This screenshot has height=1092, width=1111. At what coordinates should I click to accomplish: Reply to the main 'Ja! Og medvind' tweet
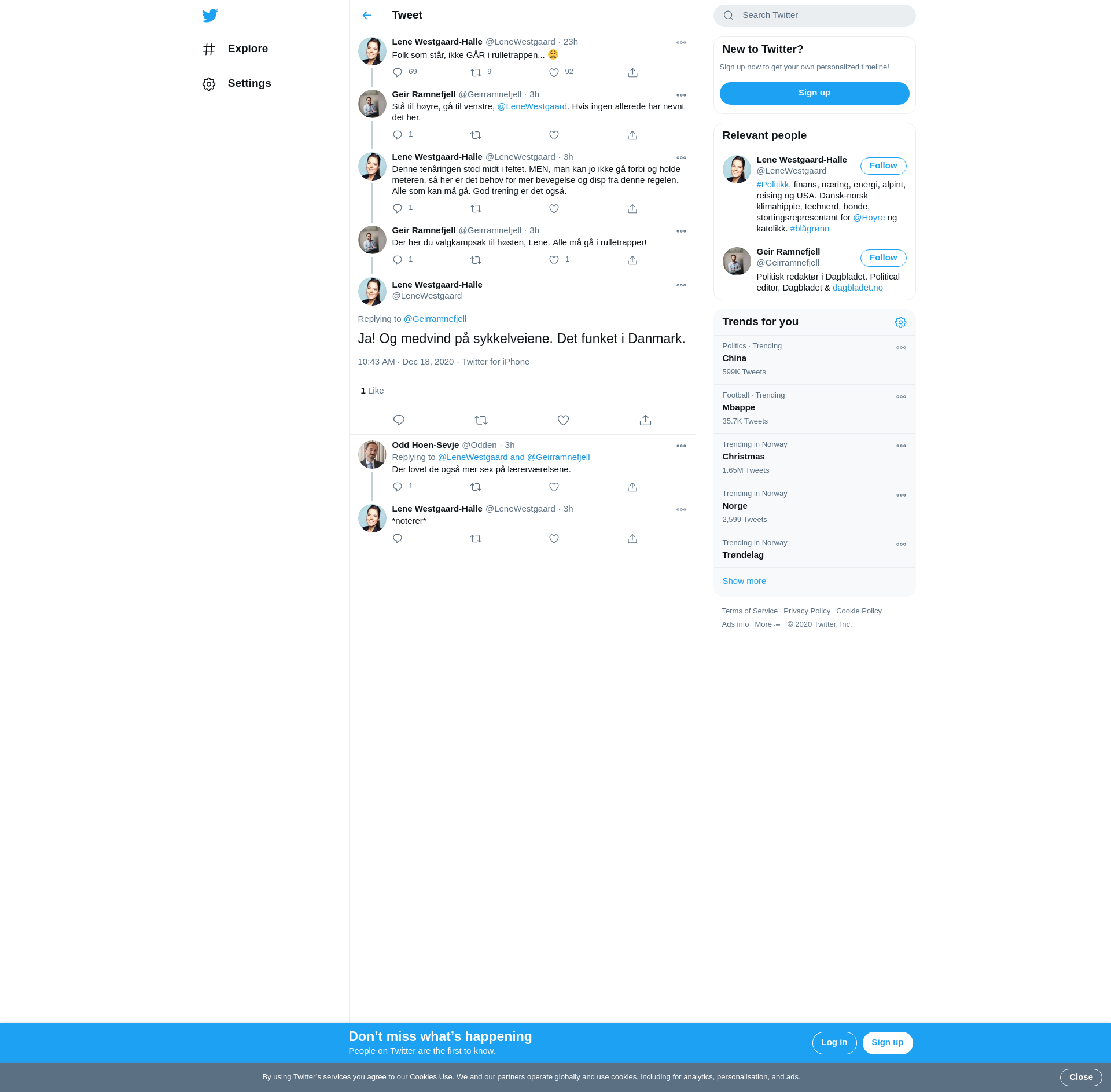tap(399, 420)
